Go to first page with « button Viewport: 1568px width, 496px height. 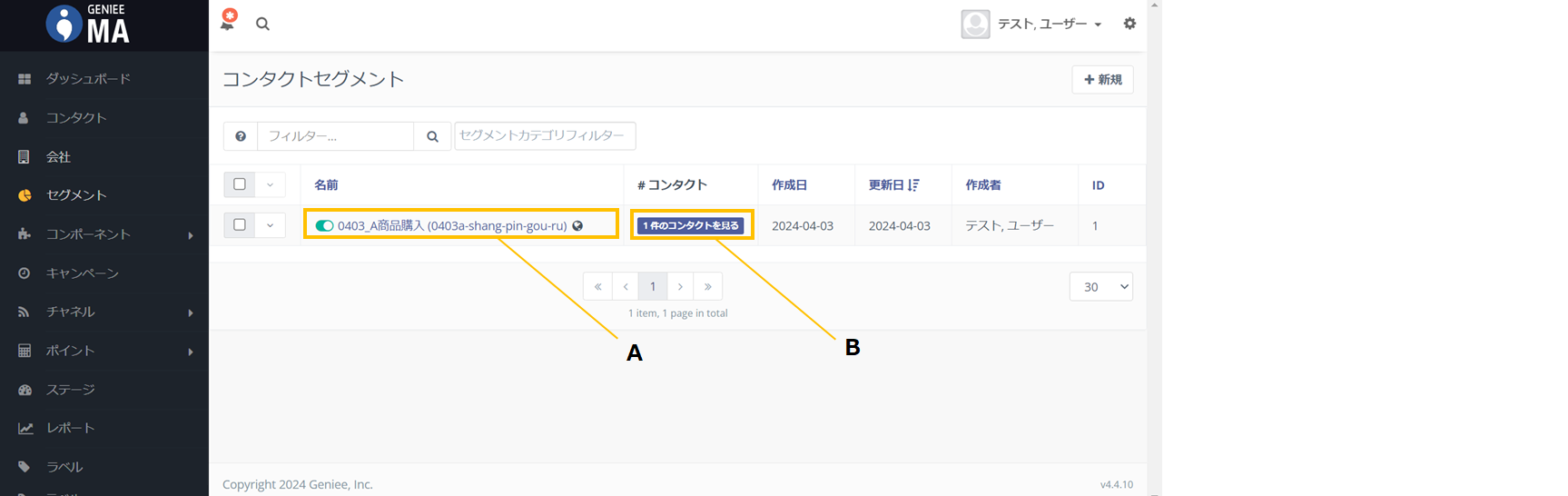click(597, 287)
